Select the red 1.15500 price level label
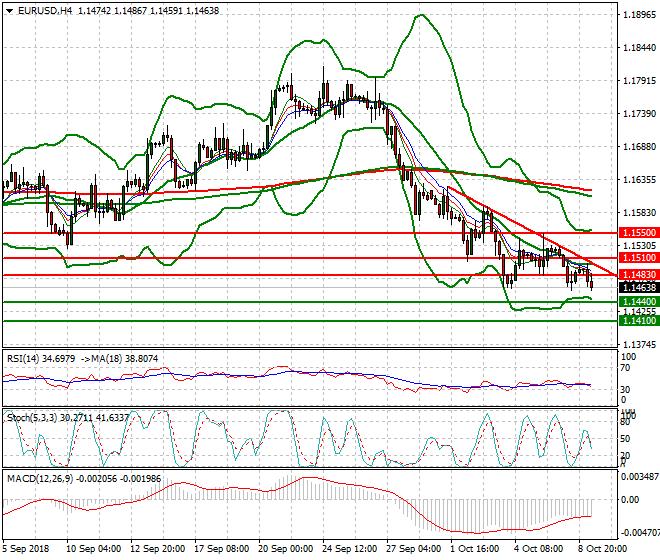This screenshot has width=660, height=560. 639,233
